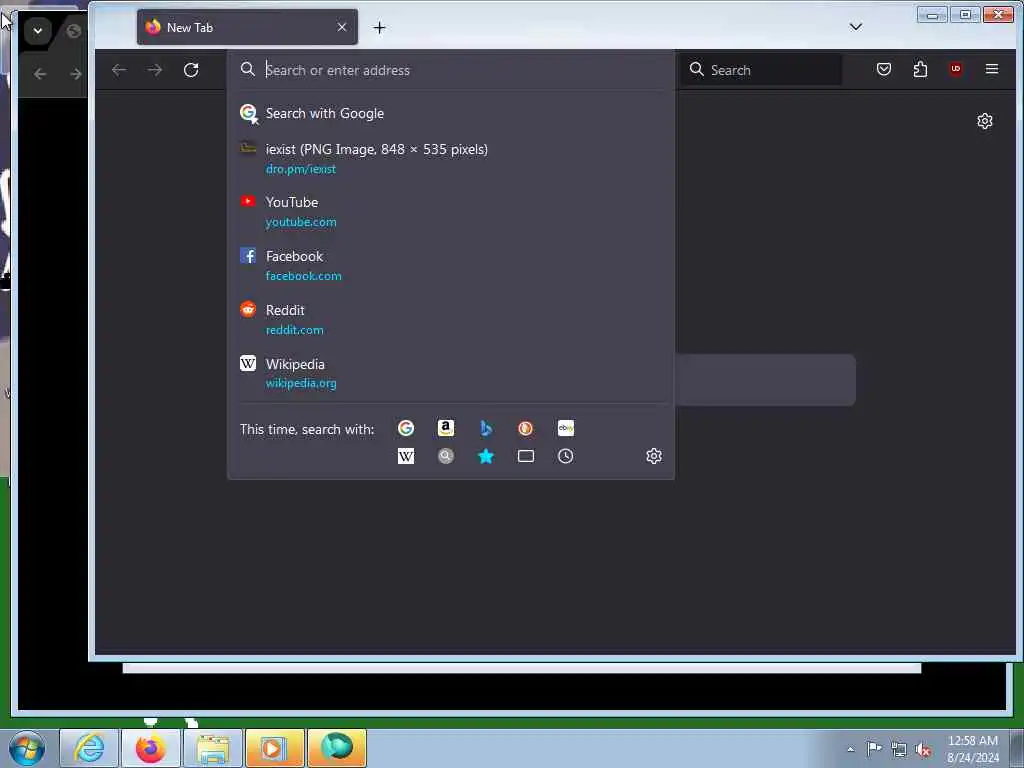Go forward in Firefox front window

coord(155,70)
